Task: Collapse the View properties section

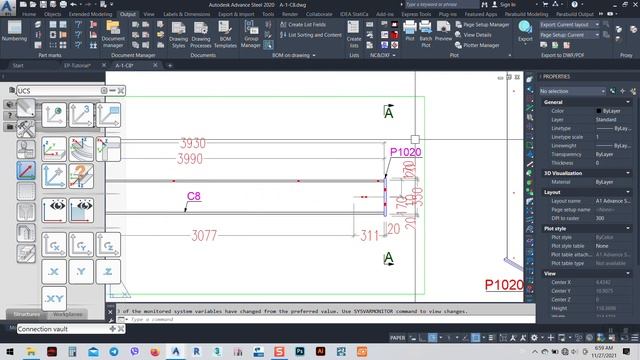Action: [x=628, y=273]
